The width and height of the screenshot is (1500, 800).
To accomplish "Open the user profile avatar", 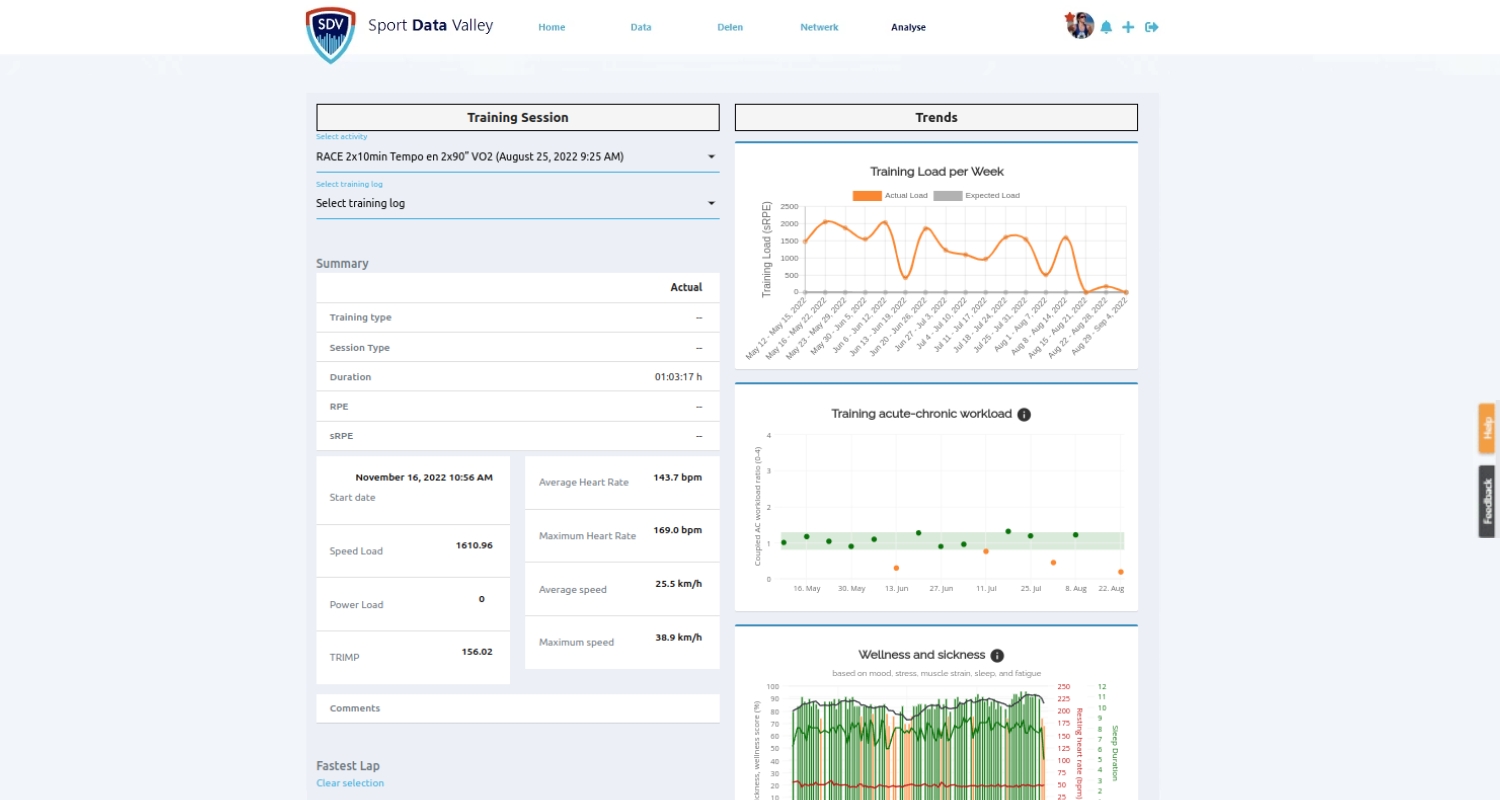I will tap(1080, 26).
